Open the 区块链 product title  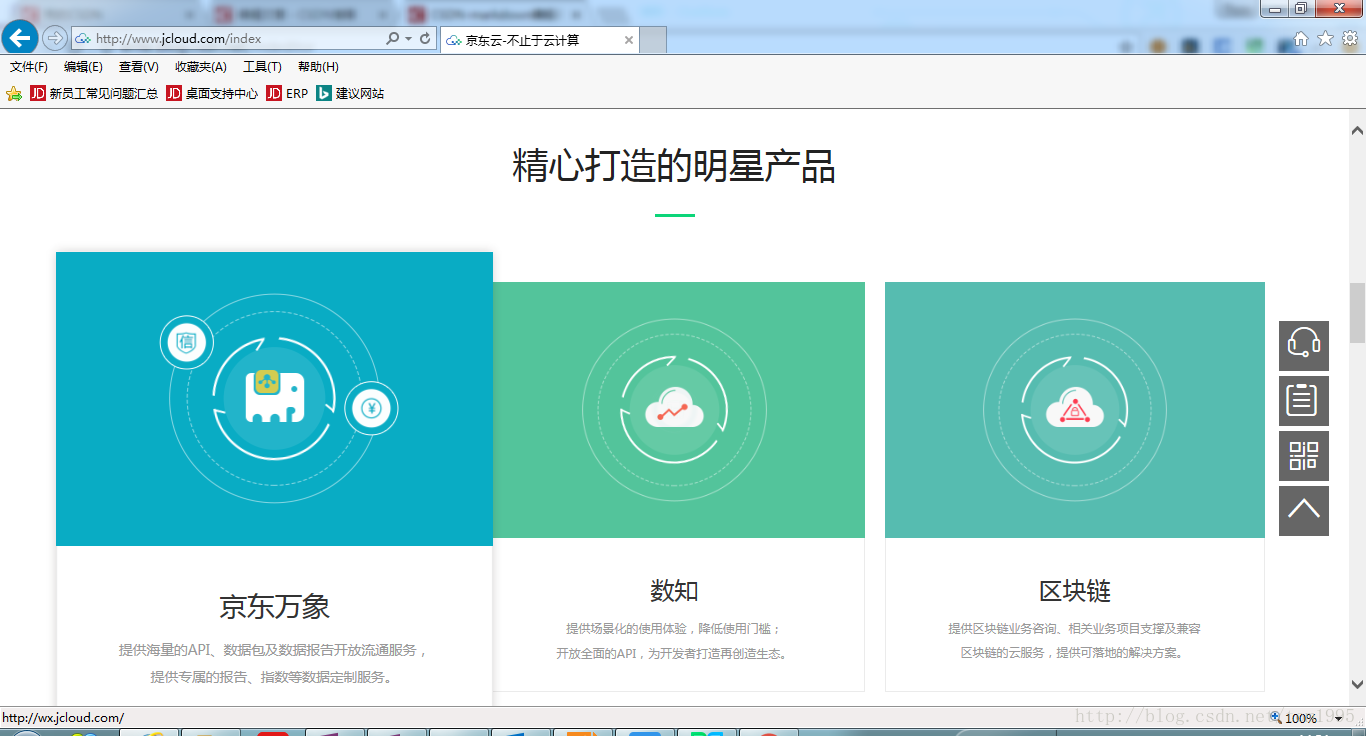click(1075, 591)
